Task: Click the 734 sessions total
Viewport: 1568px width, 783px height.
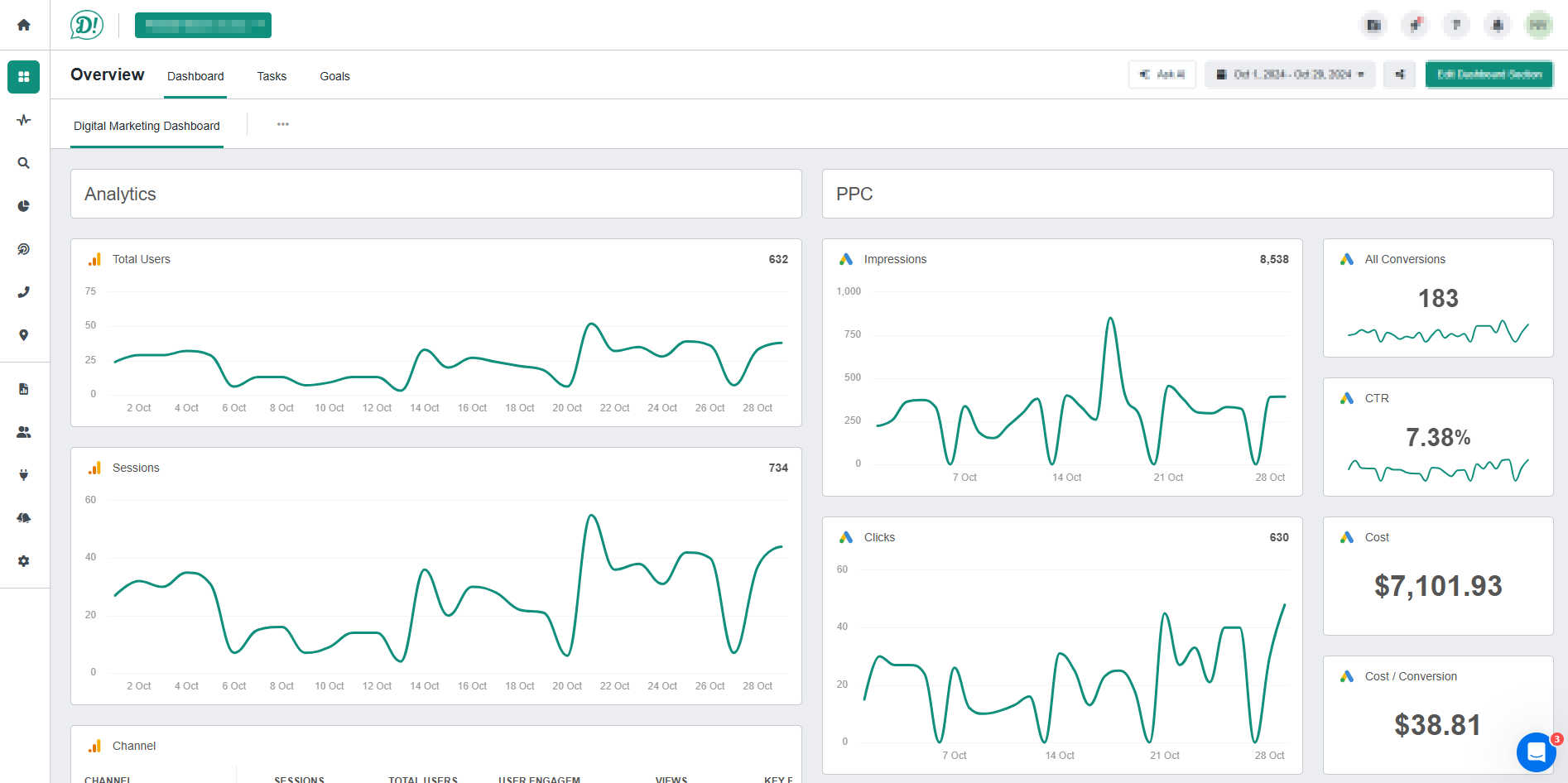Action: pos(778,468)
